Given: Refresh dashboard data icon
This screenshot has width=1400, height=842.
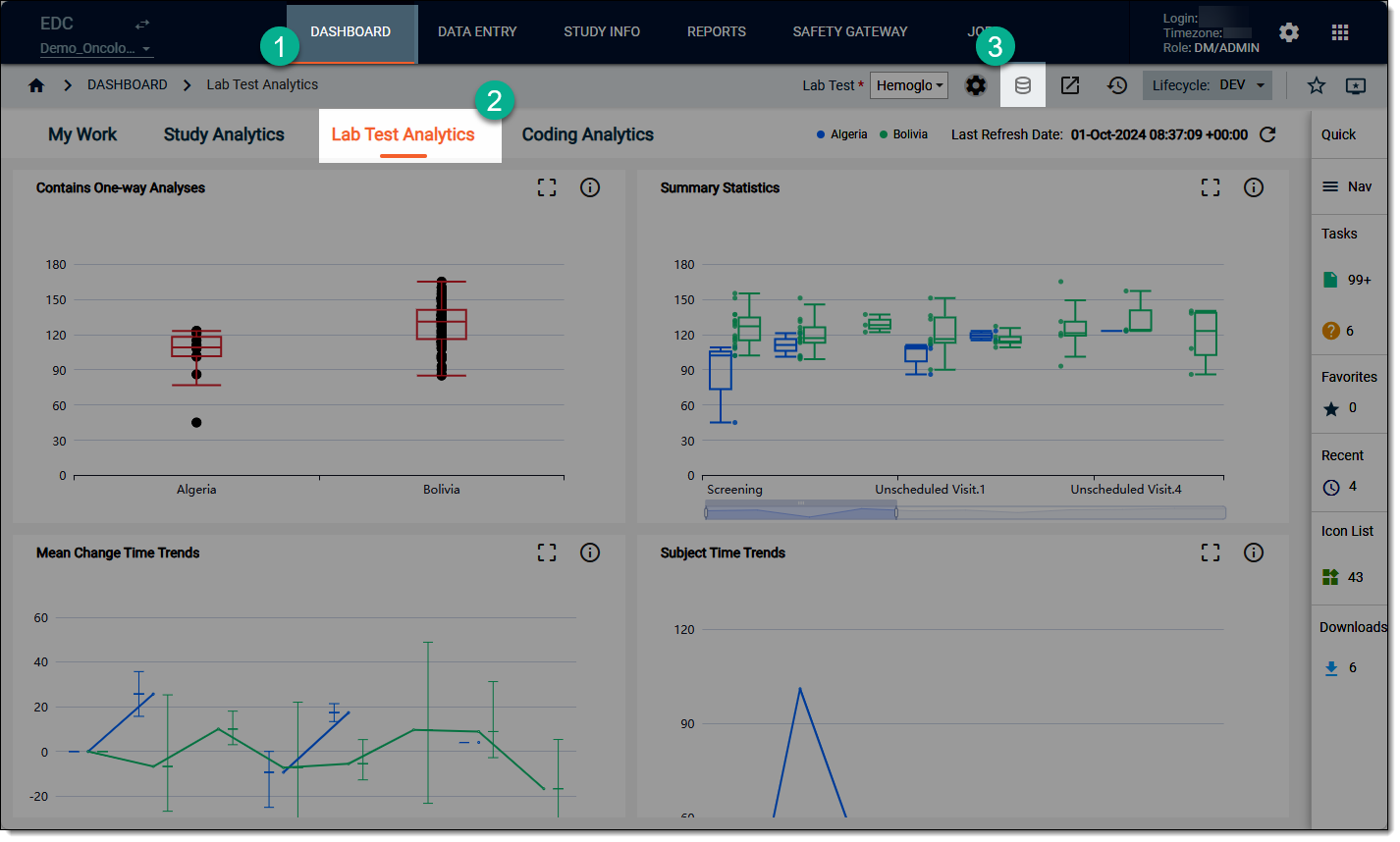Looking at the screenshot, I should coord(1267,134).
